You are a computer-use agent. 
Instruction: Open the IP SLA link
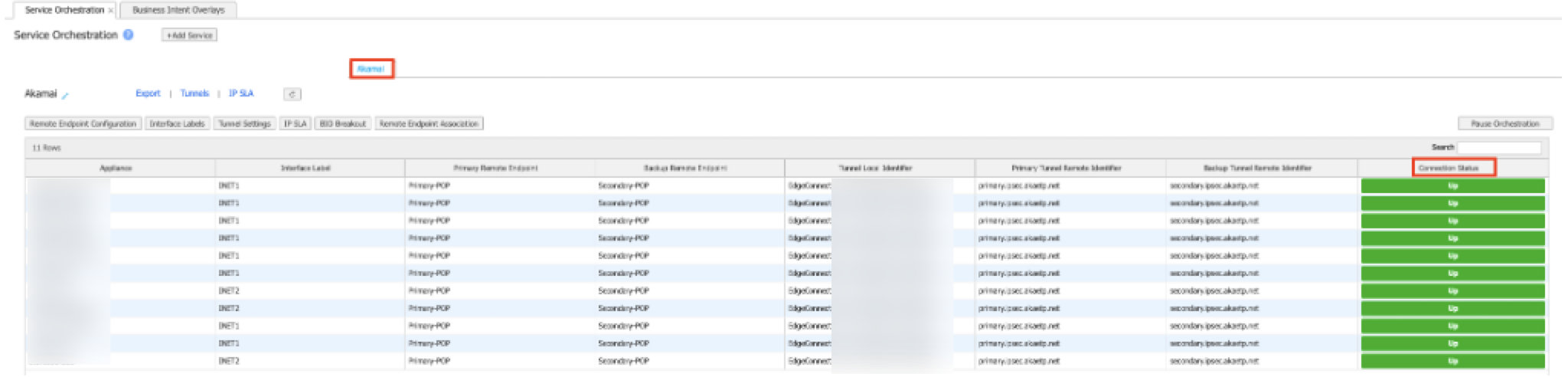coord(241,93)
